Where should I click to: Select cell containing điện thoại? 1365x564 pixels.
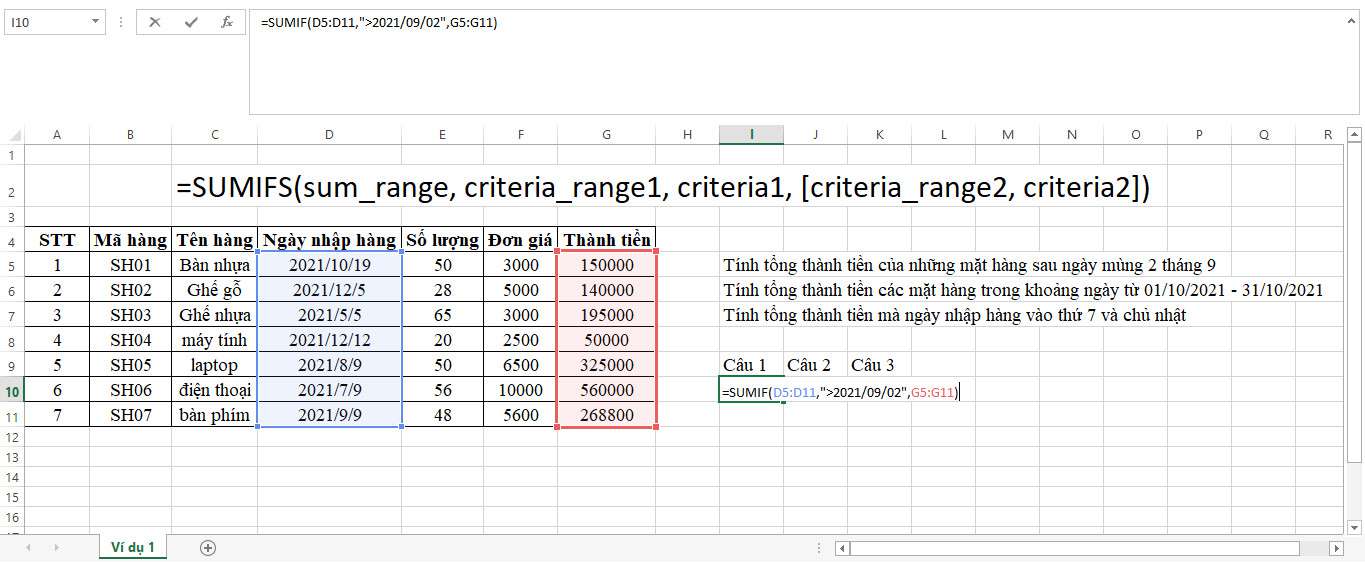215,390
